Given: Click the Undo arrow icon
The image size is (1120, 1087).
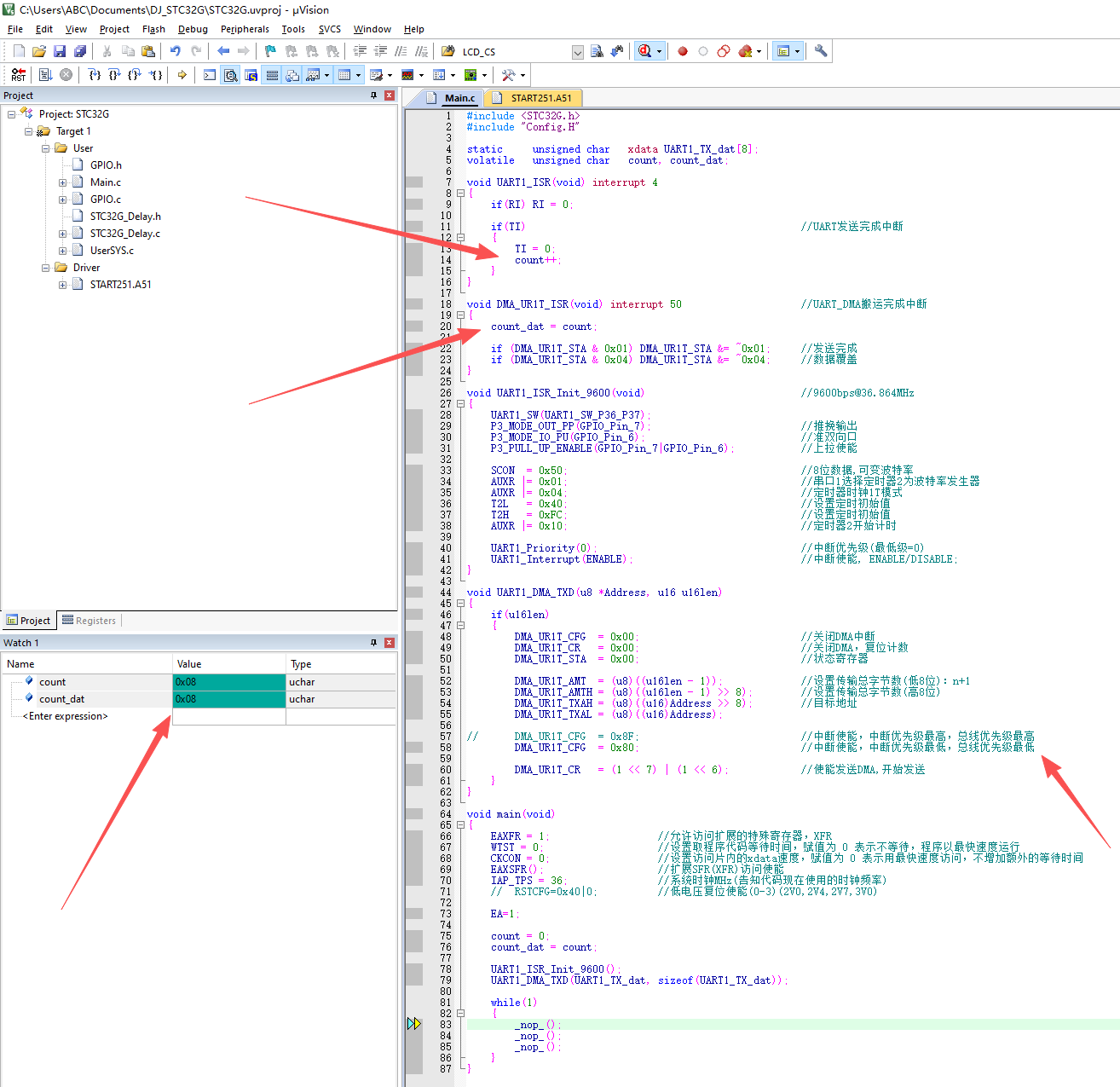Looking at the screenshot, I should [175, 51].
